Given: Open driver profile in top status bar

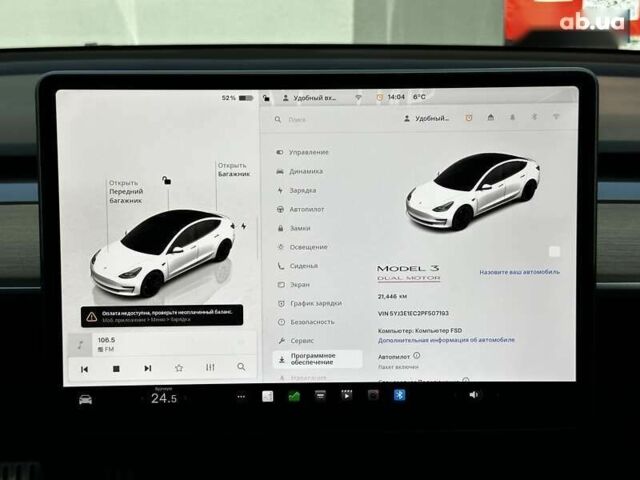Looking at the screenshot, I should 309,98.
